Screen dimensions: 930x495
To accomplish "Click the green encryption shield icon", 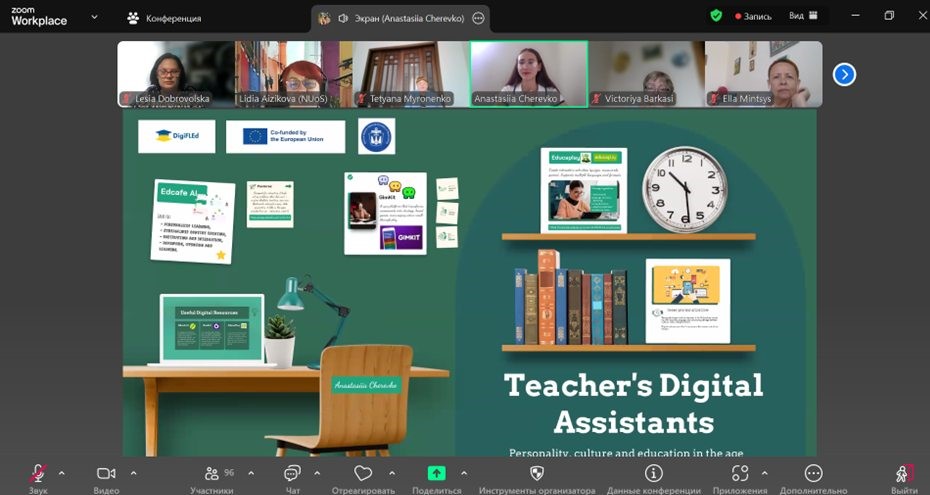I will pyautogui.click(x=716, y=16).
